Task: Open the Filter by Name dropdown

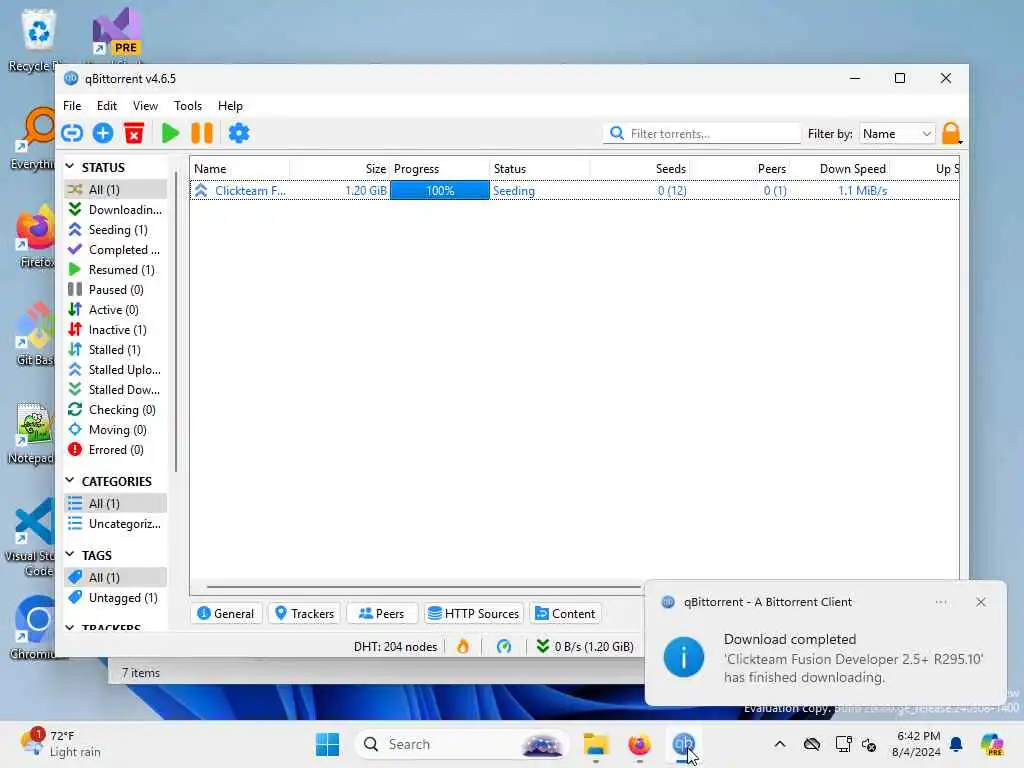Action: coord(897,133)
